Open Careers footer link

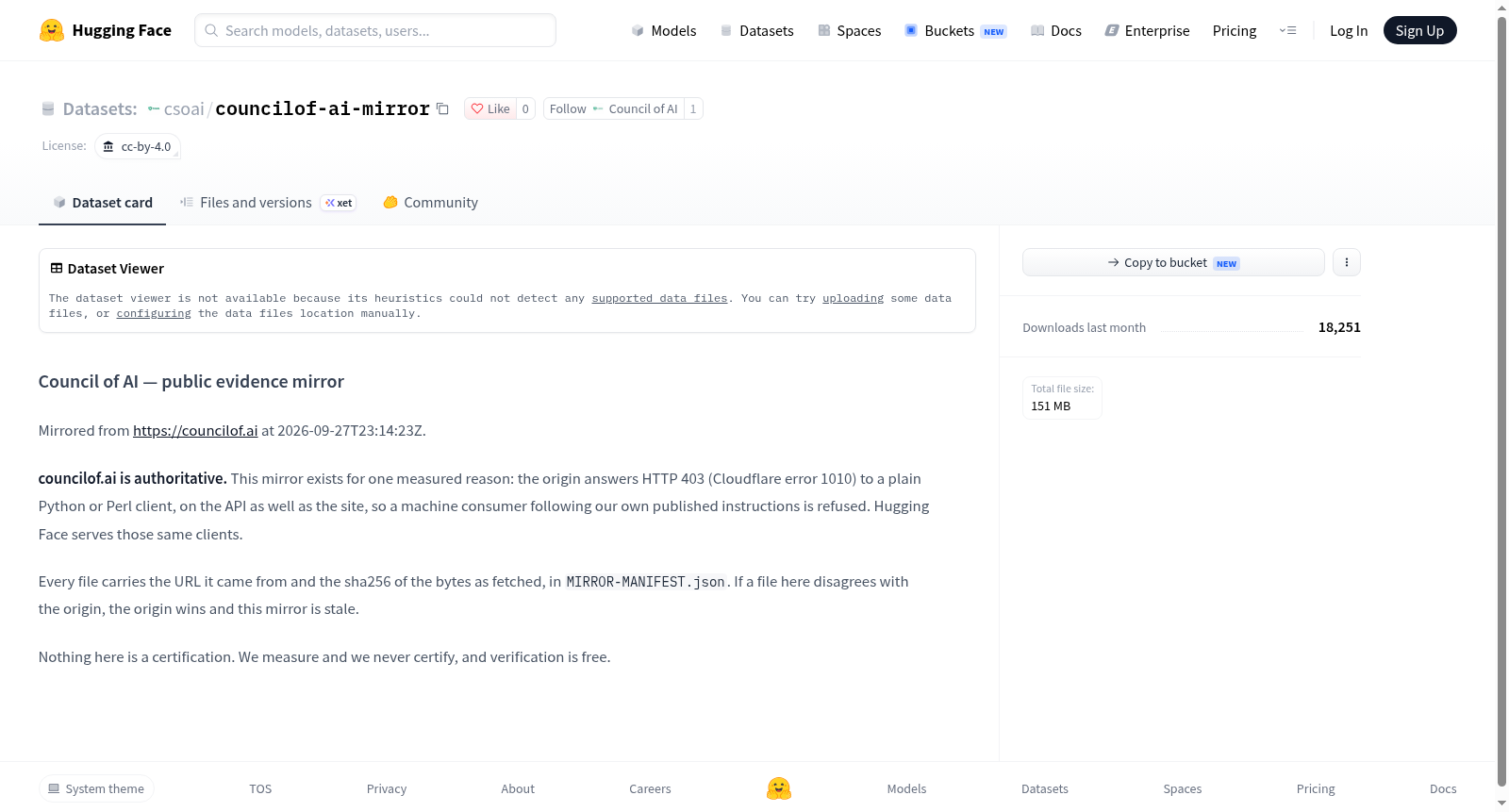click(x=650, y=788)
